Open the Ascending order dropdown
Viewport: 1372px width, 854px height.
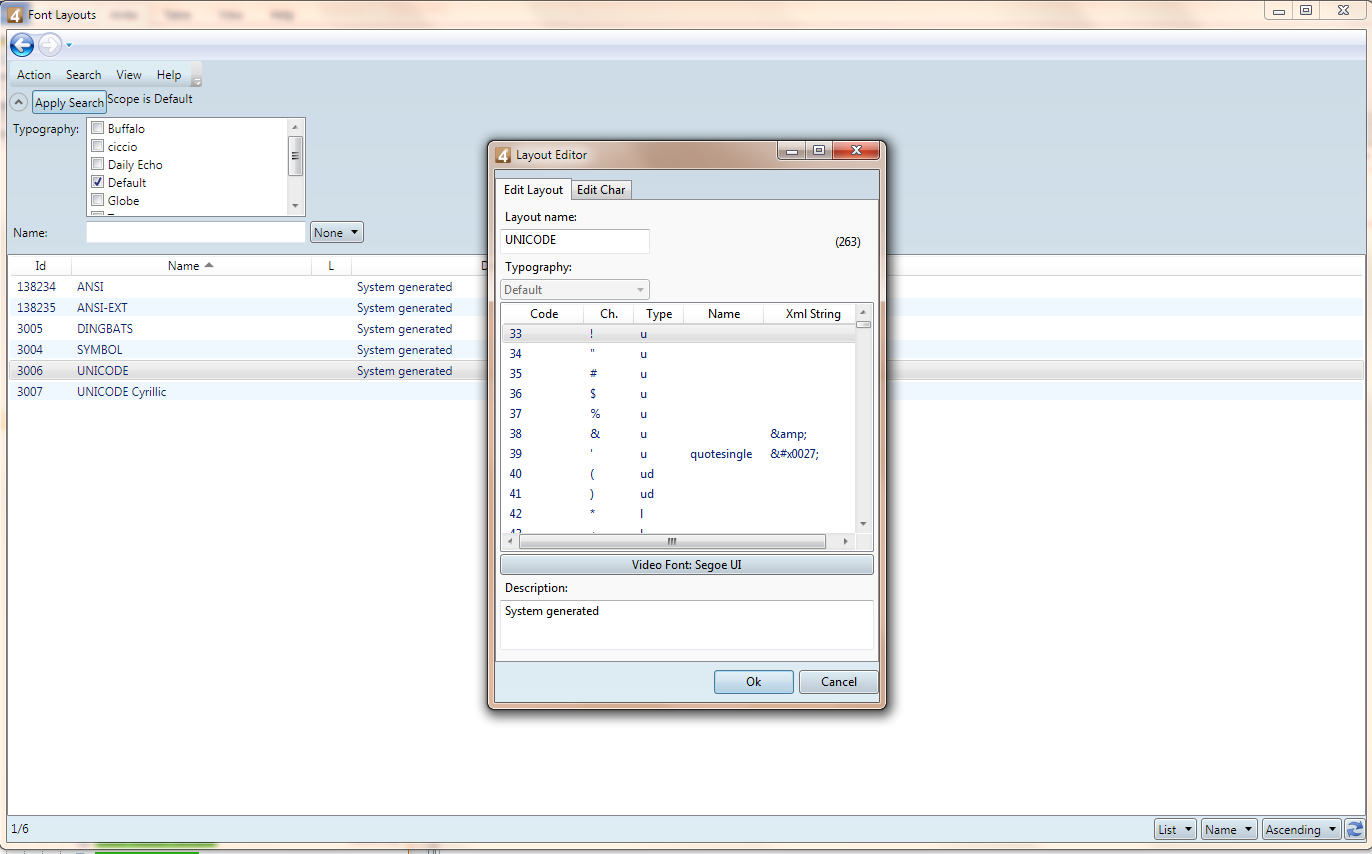click(1301, 829)
